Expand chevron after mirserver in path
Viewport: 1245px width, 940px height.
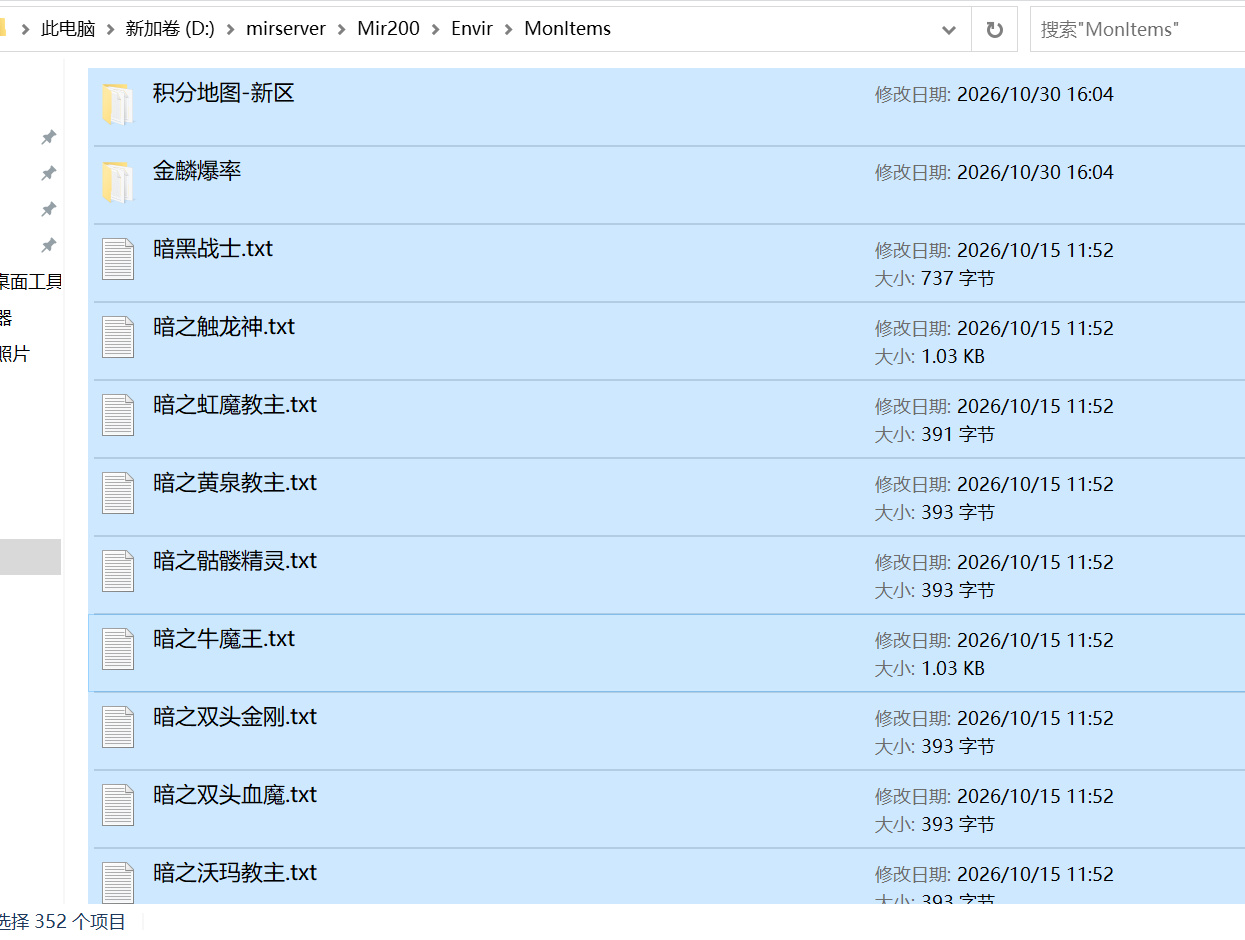click(x=342, y=29)
